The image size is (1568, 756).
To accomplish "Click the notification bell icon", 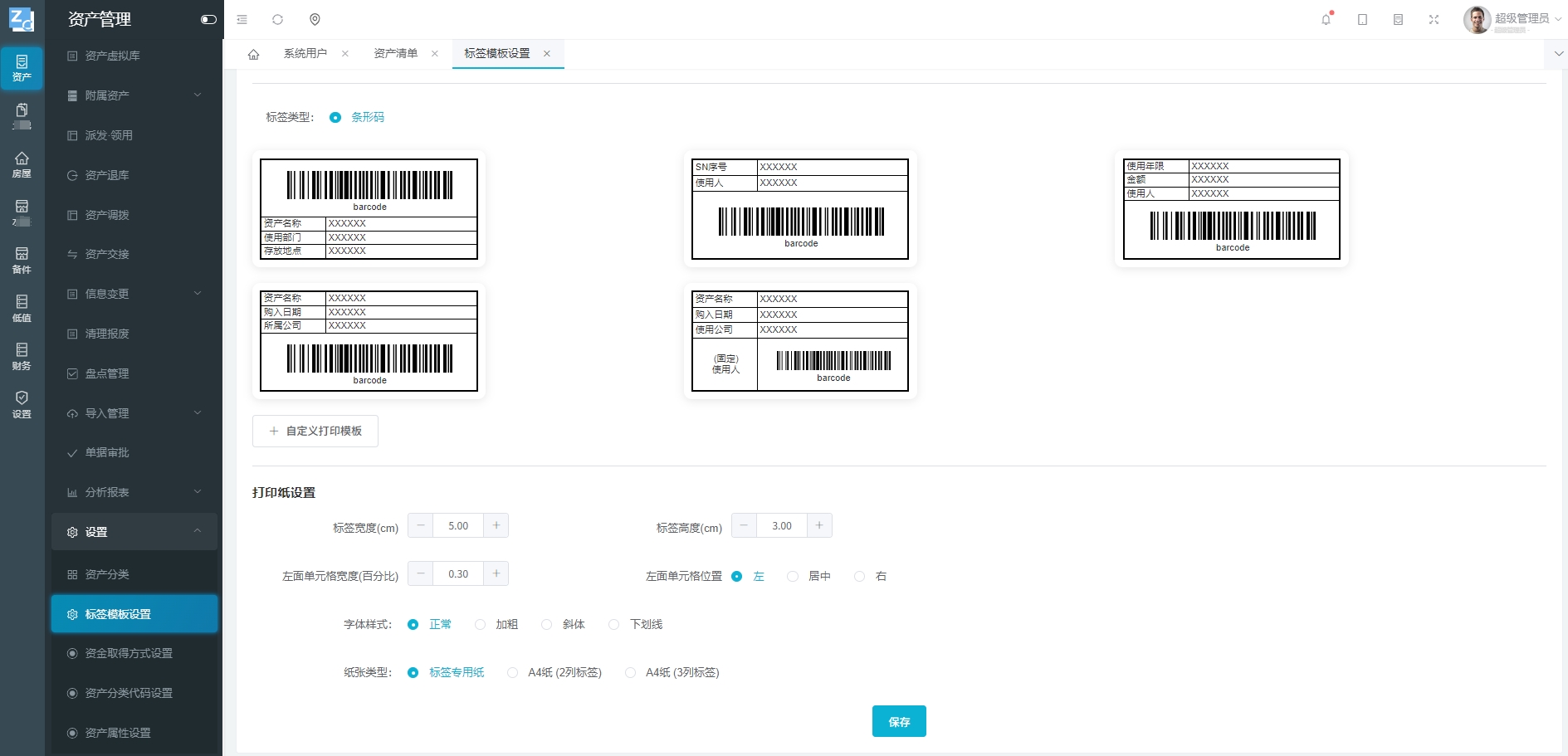I will (x=1326, y=19).
